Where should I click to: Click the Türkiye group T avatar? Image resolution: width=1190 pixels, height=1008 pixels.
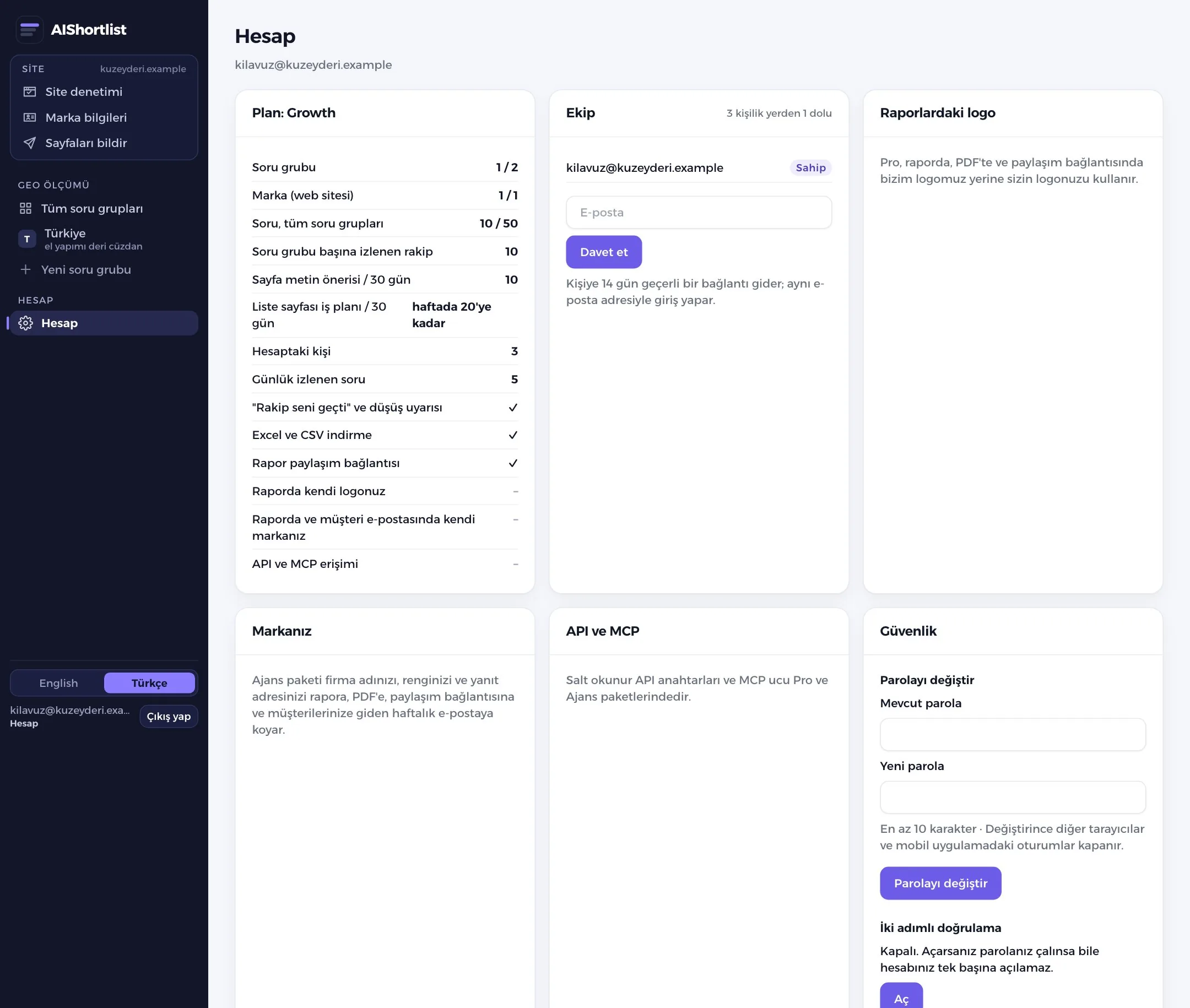27,240
